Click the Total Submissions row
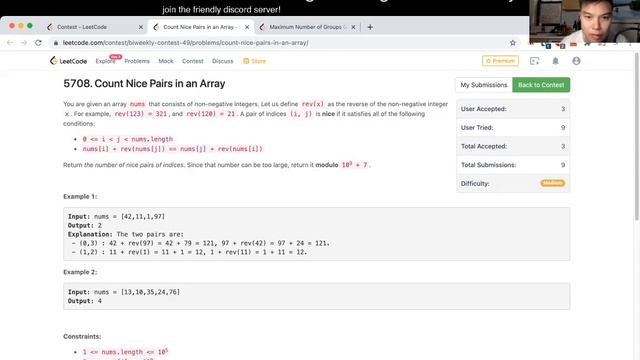The image size is (640, 360). 513,165
